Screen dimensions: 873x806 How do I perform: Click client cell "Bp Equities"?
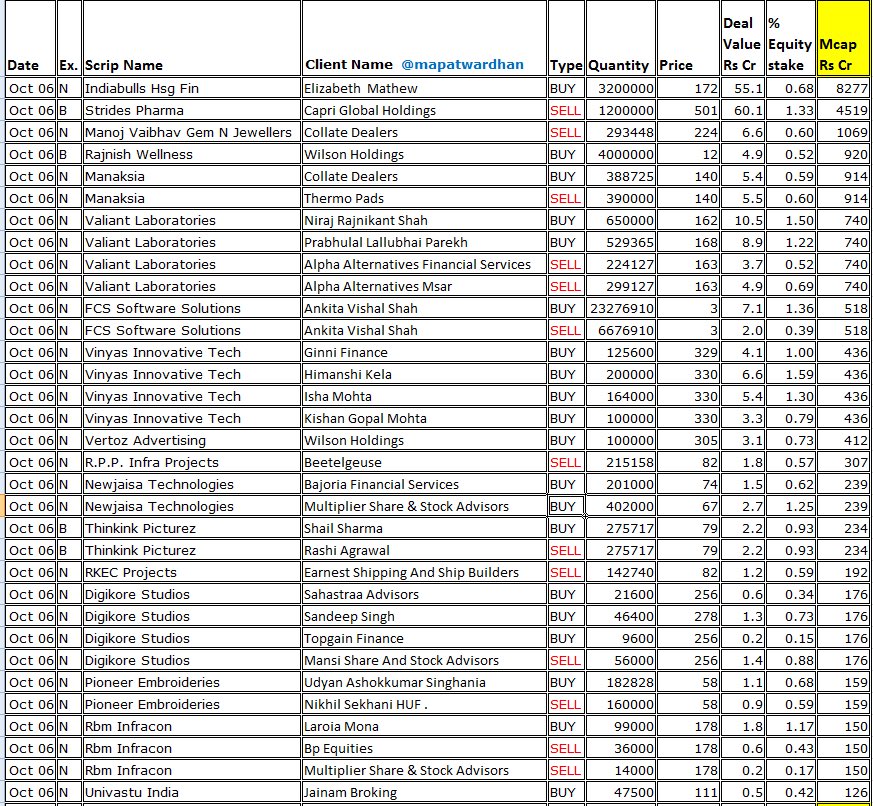click(424, 748)
